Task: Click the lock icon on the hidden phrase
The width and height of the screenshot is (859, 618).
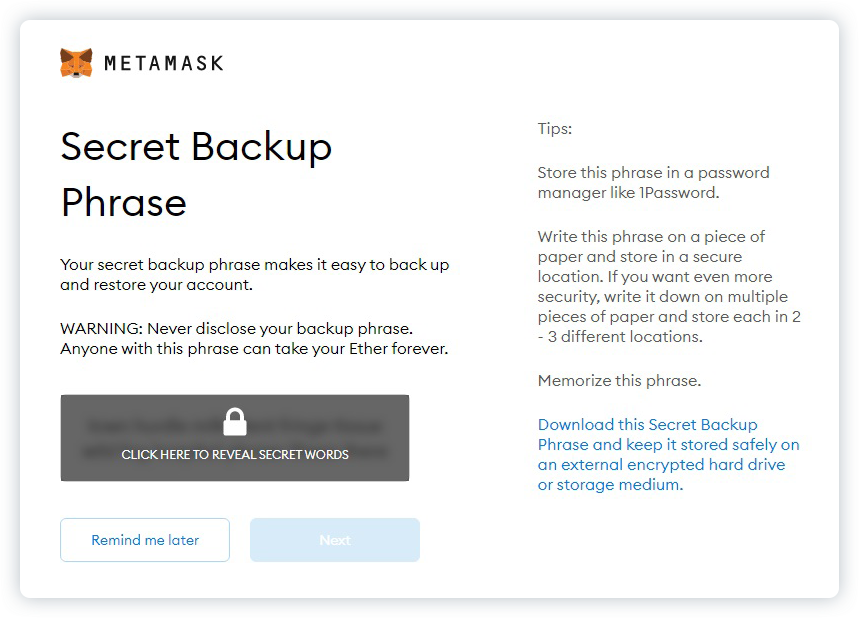Action: pyautogui.click(x=235, y=422)
